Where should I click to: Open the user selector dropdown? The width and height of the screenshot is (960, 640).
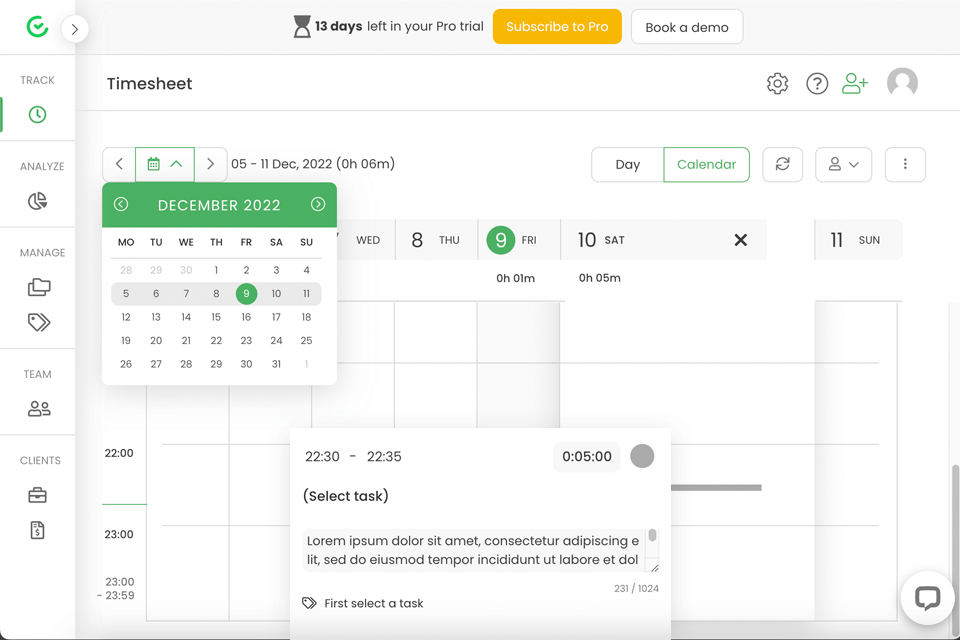pyautogui.click(x=844, y=165)
